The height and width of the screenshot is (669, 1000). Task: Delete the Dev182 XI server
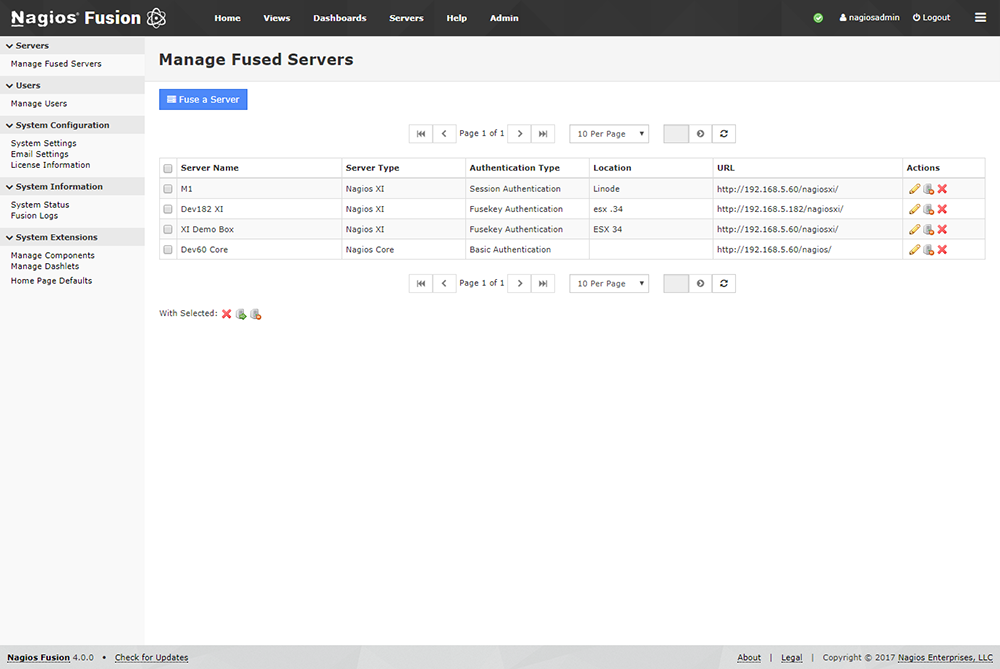pos(942,209)
